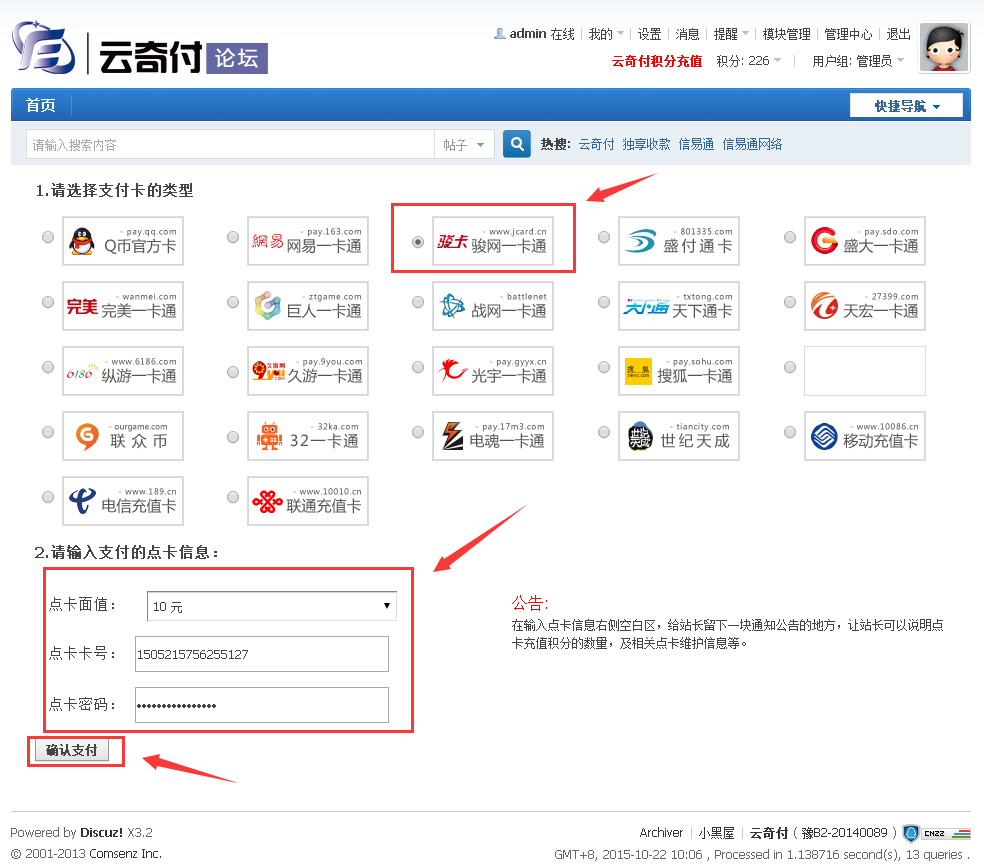Open 管理中心 in the top menu
Viewport: 984px width, 867px height.
(x=848, y=34)
